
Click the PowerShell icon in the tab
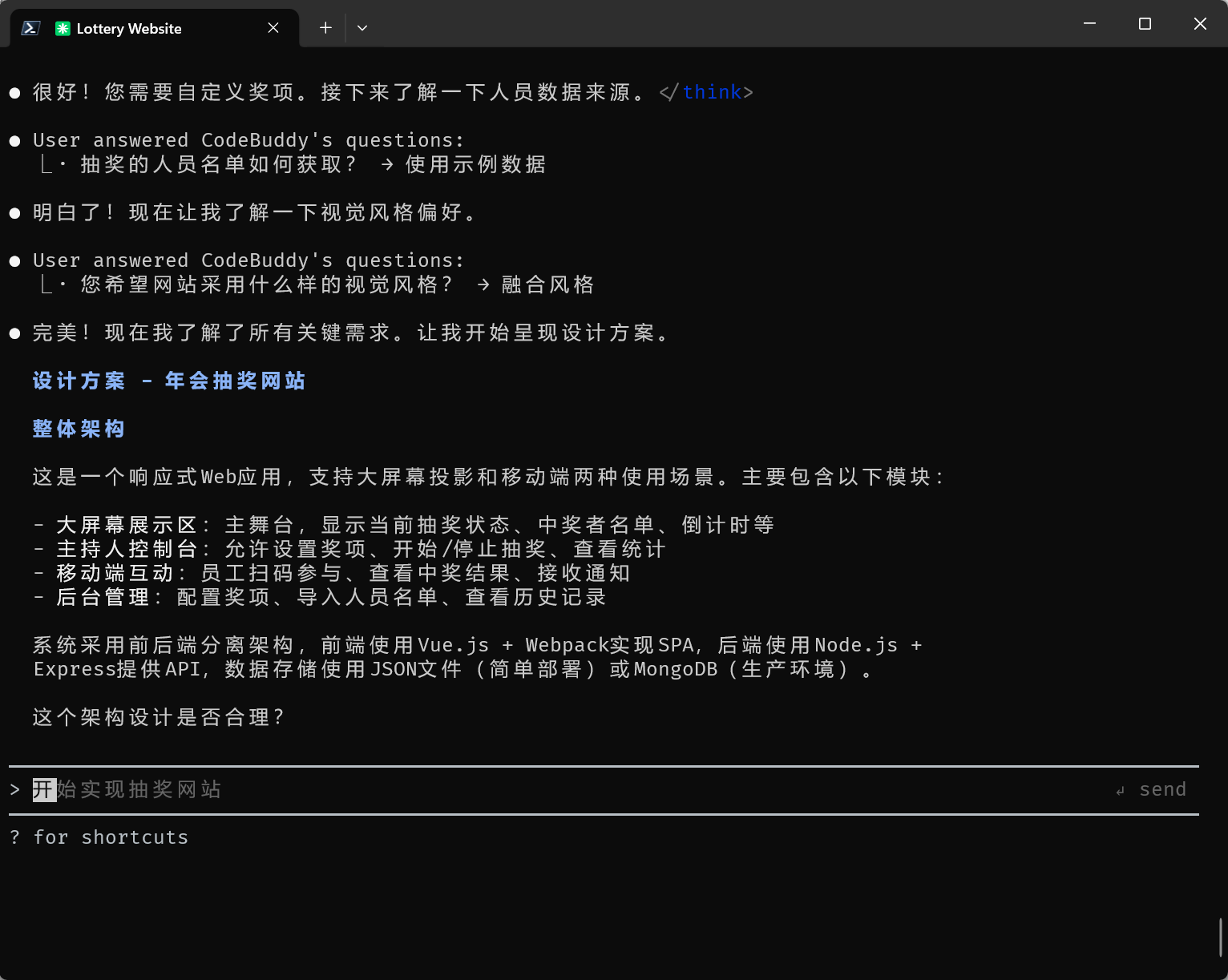click(30, 28)
